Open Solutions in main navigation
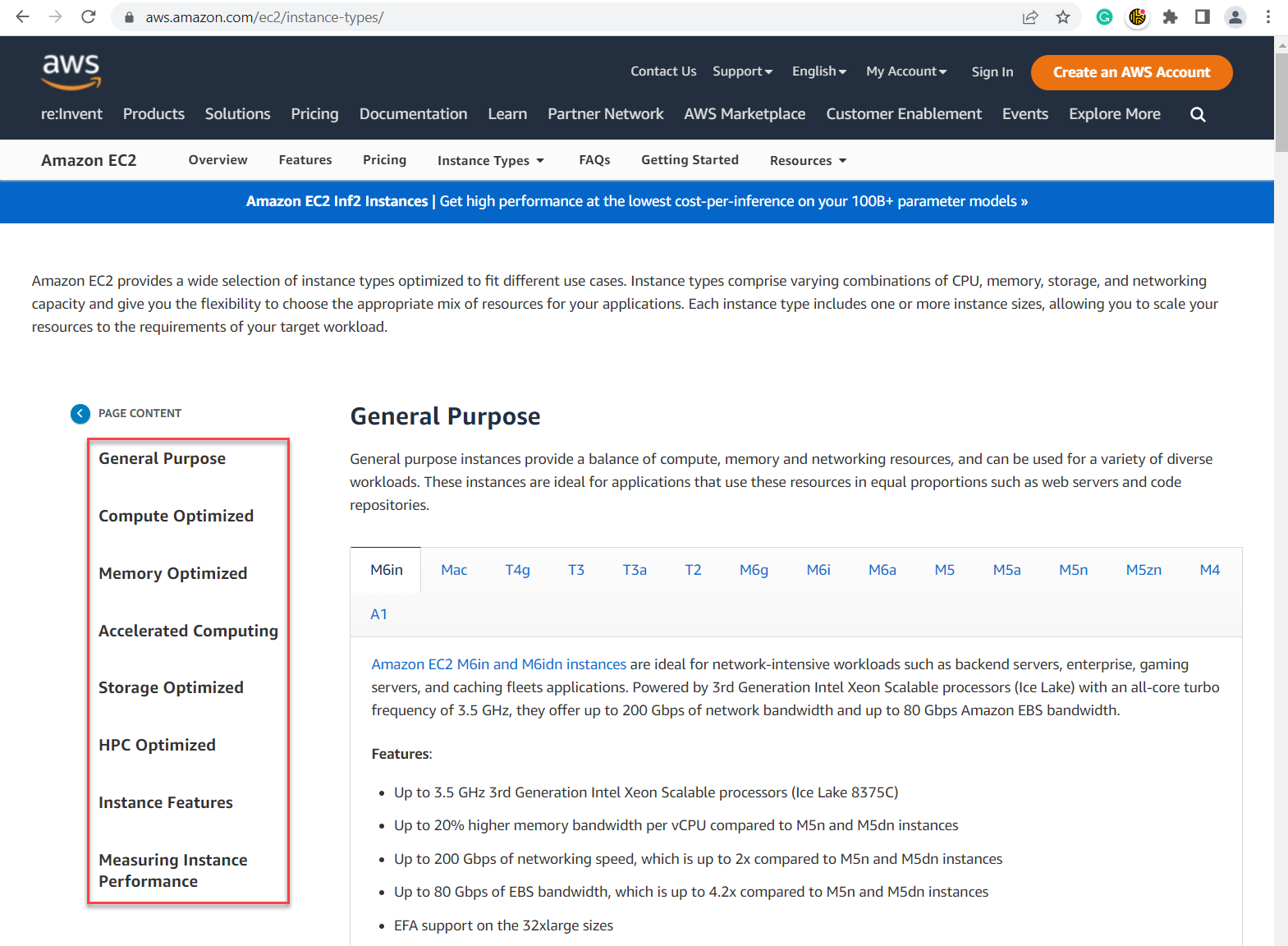 click(x=237, y=114)
